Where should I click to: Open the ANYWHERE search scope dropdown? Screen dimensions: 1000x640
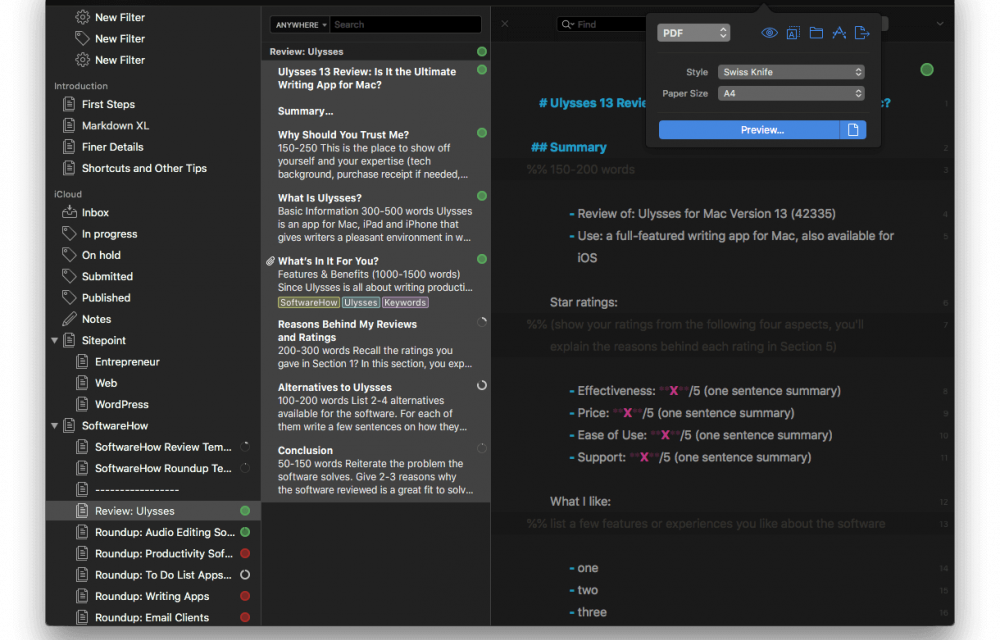point(300,25)
